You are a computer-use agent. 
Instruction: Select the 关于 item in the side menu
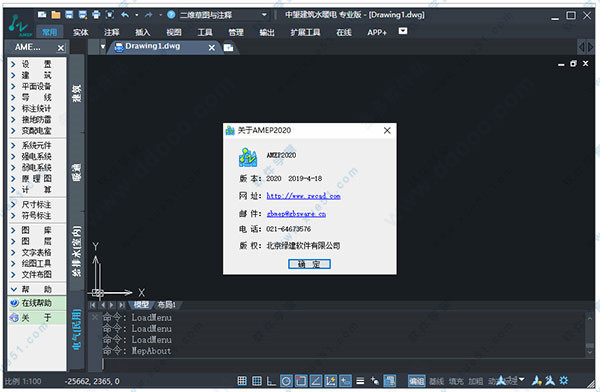[x=37, y=317]
